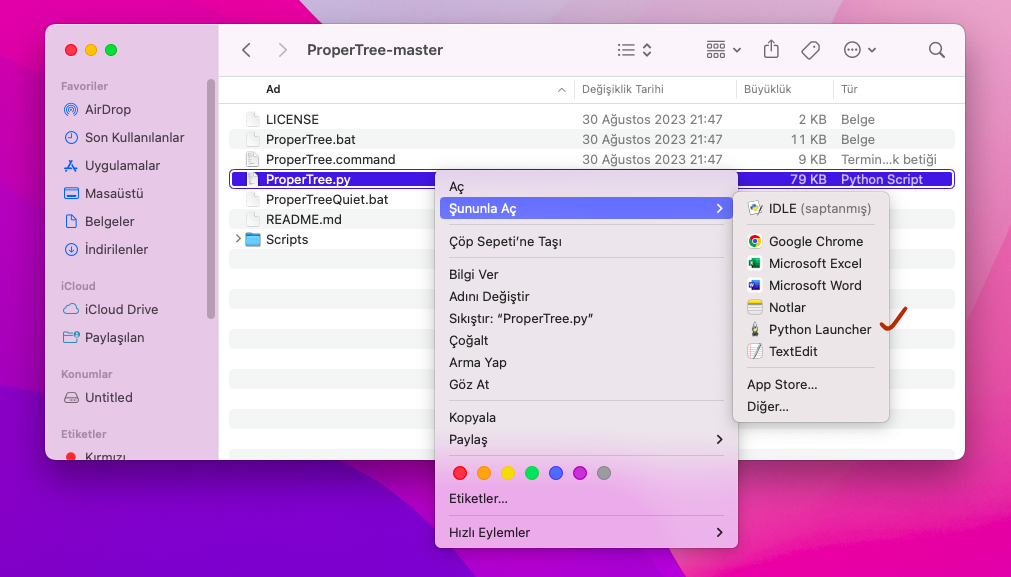
Task: Choose Çöp Sepeti'ne Taşı menu item
Action: tap(505, 241)
